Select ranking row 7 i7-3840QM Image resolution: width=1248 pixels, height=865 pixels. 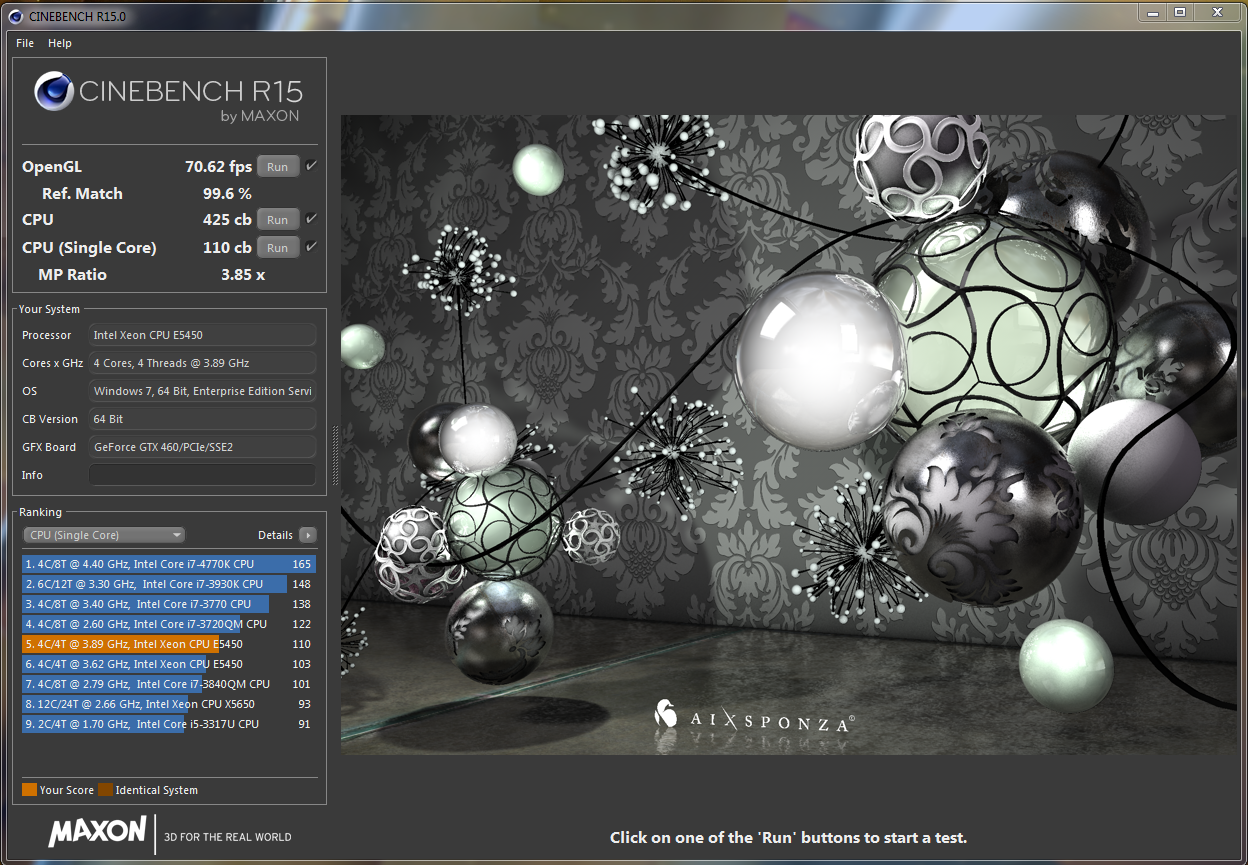click(x=169, y=684)
